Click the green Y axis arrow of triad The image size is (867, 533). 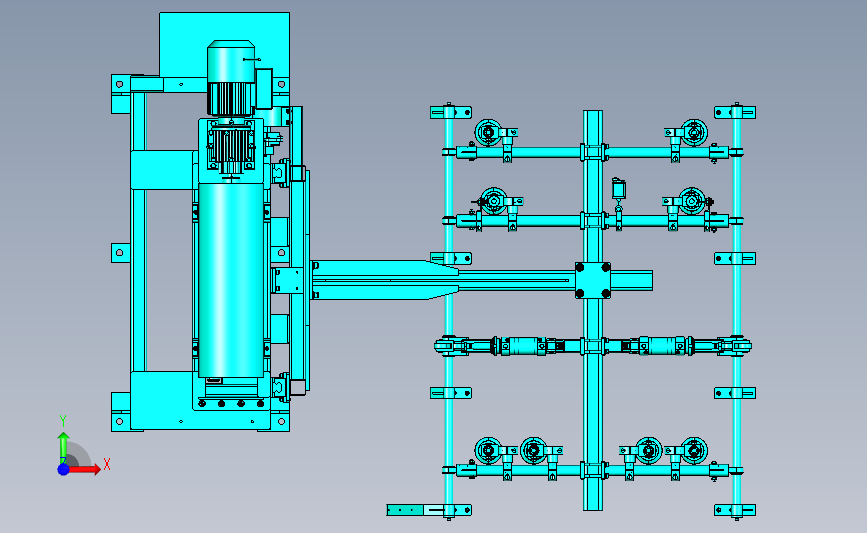tap(64, 448)
